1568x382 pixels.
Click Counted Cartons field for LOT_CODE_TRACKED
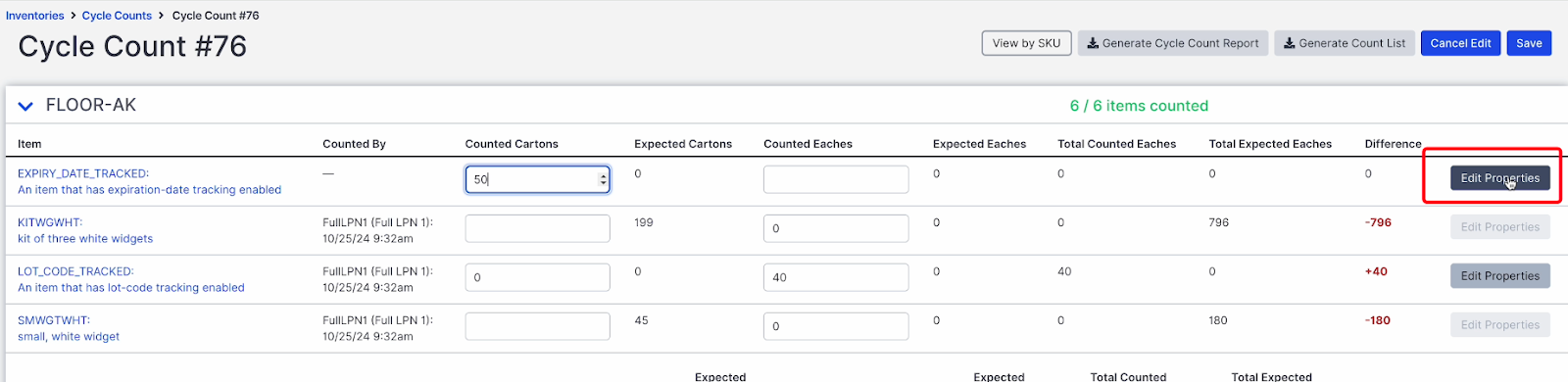click(x=537, y=277)
